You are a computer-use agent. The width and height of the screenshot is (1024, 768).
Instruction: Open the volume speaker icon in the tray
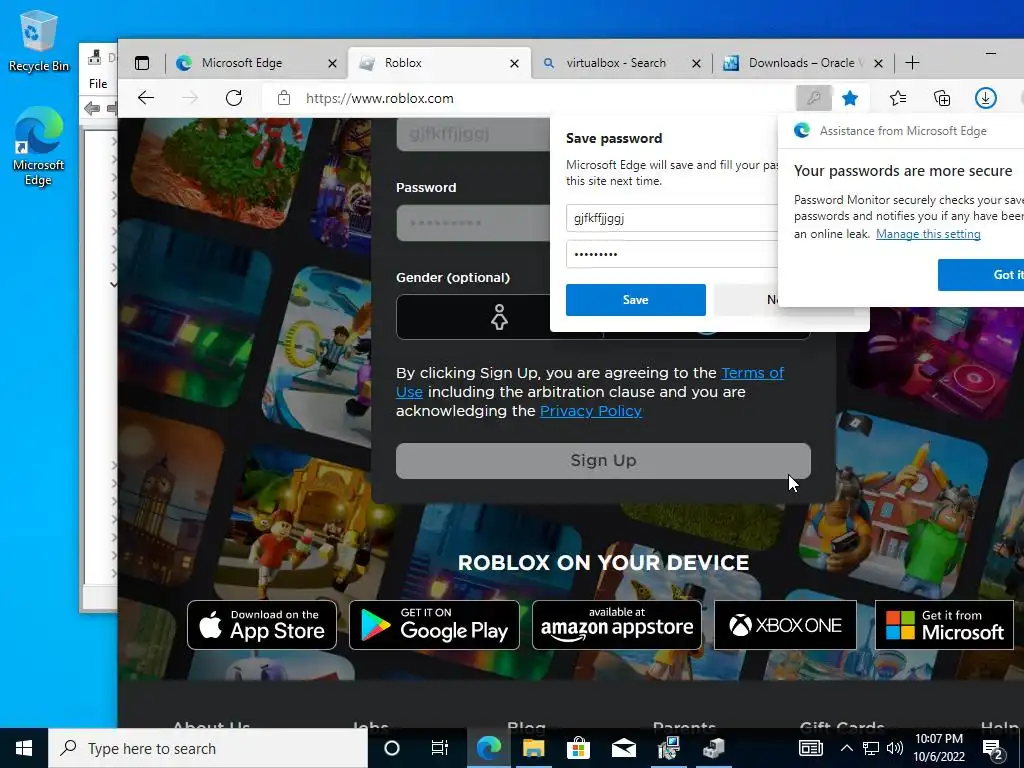pos(895,748)
